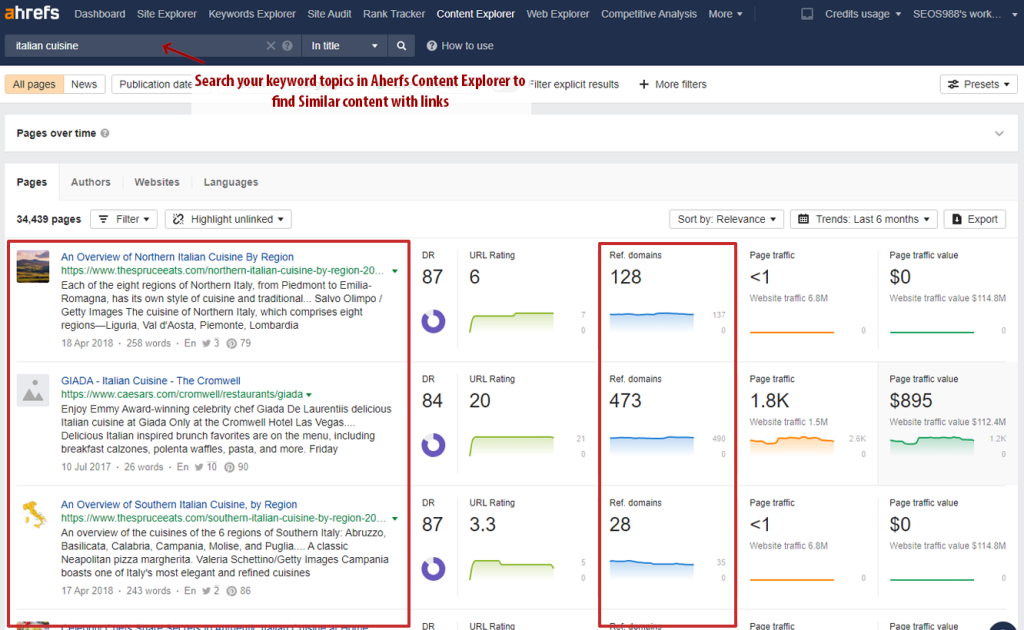Click the 34,439 pages count
This screenshot has width=1024, height=630.
tap(49, 219)
